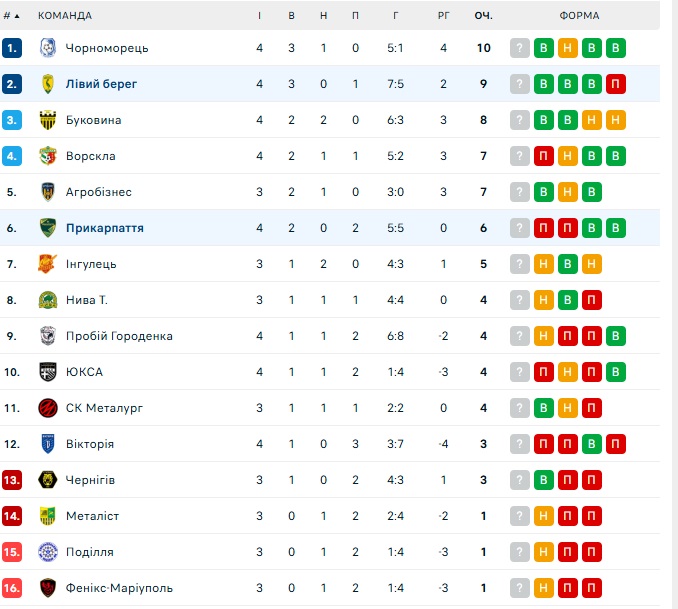Open Лівий берег's red П loss result
Screen dimensions: 678x609
(616, 84)
